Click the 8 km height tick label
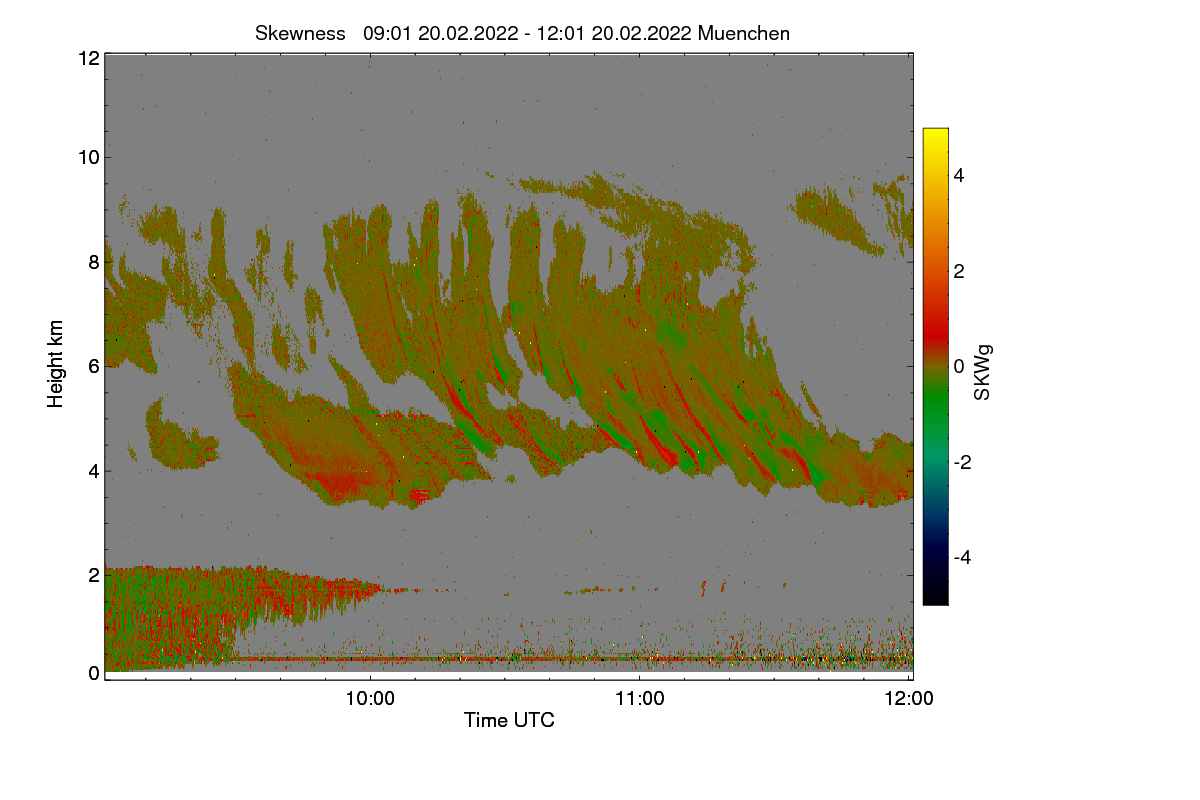Screen dimensions: 1200x800 (x=94, y=262)
